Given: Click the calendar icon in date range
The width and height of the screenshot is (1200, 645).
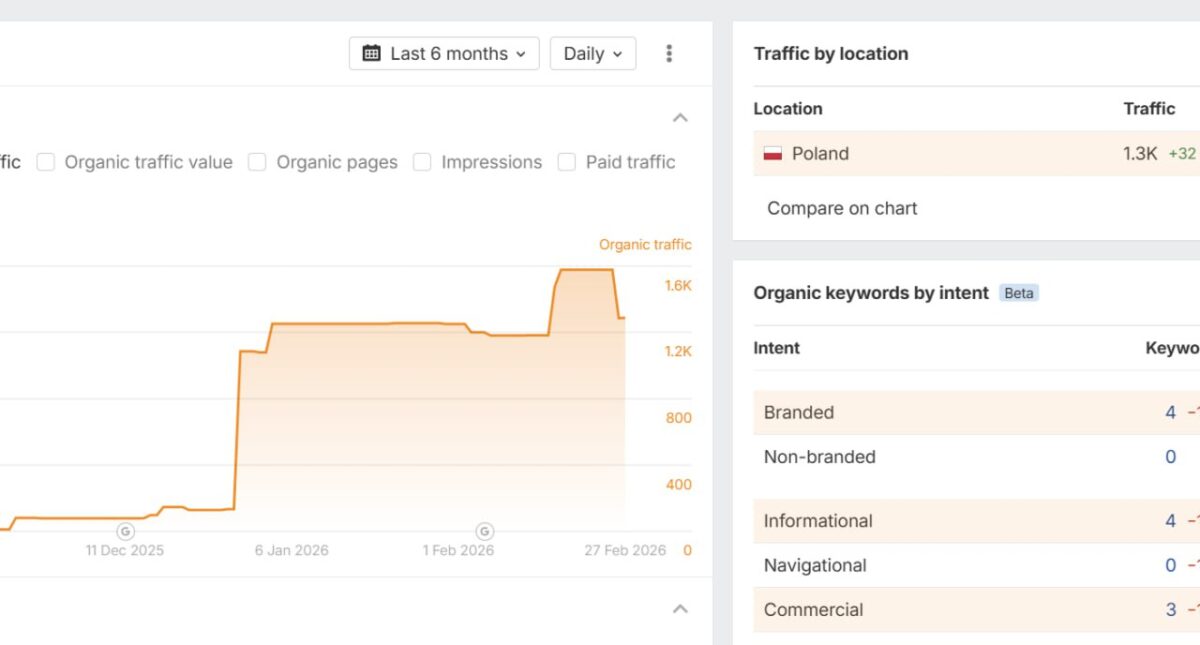Looking at the screenshot, I should tap(372, 54).
